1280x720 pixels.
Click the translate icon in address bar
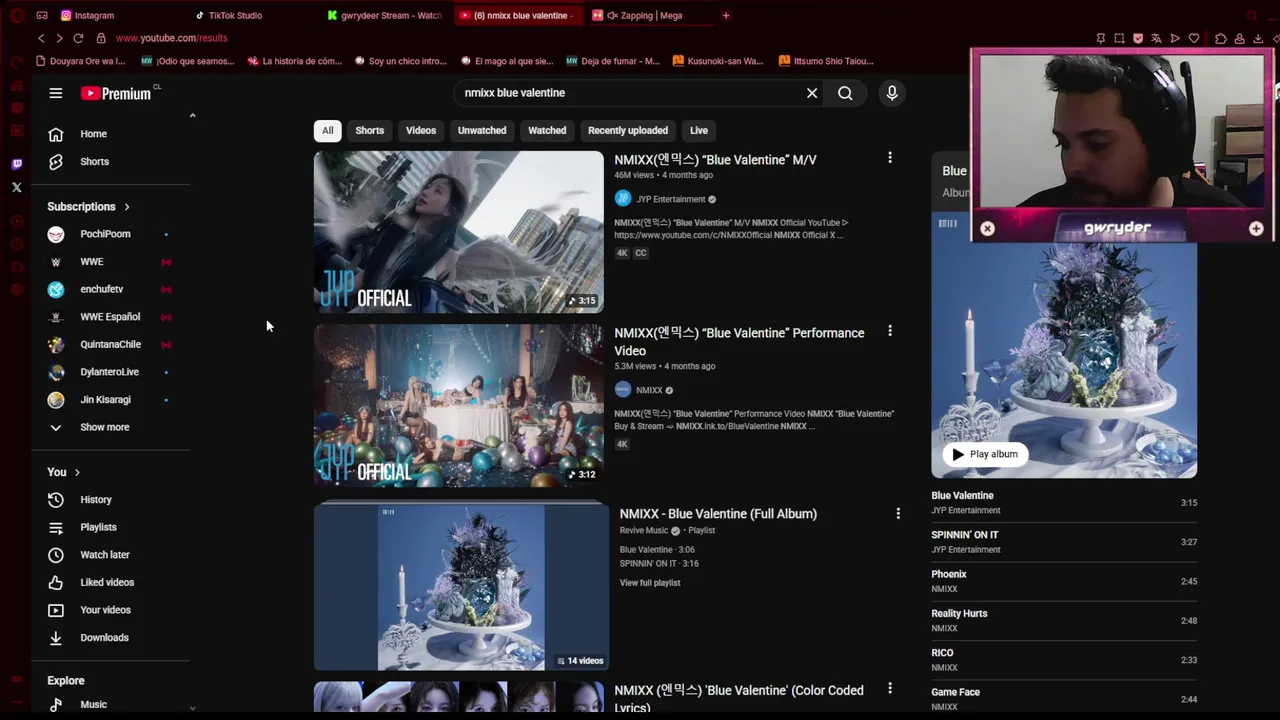tap(1156, 38)
